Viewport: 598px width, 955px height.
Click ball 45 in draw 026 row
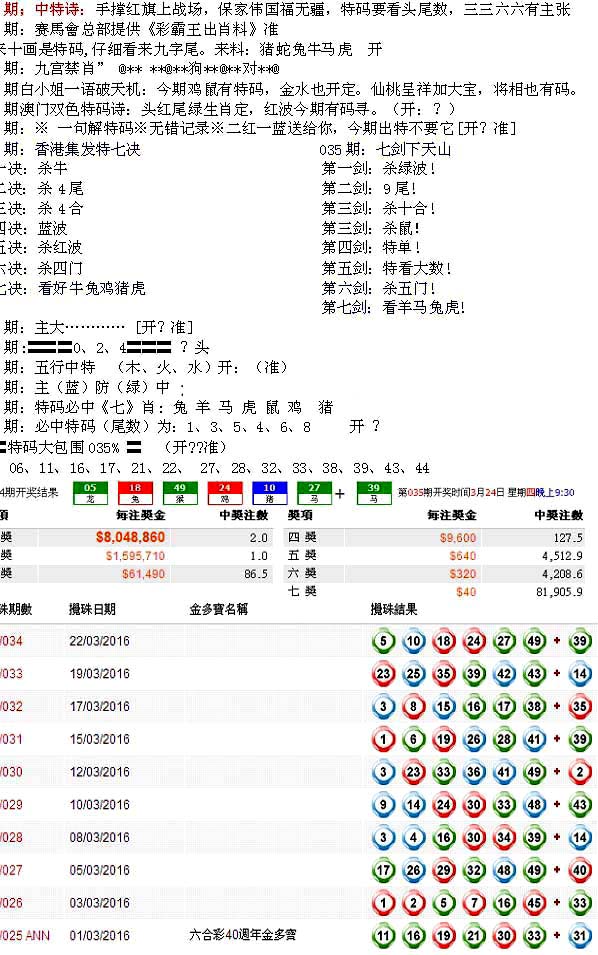534,903
